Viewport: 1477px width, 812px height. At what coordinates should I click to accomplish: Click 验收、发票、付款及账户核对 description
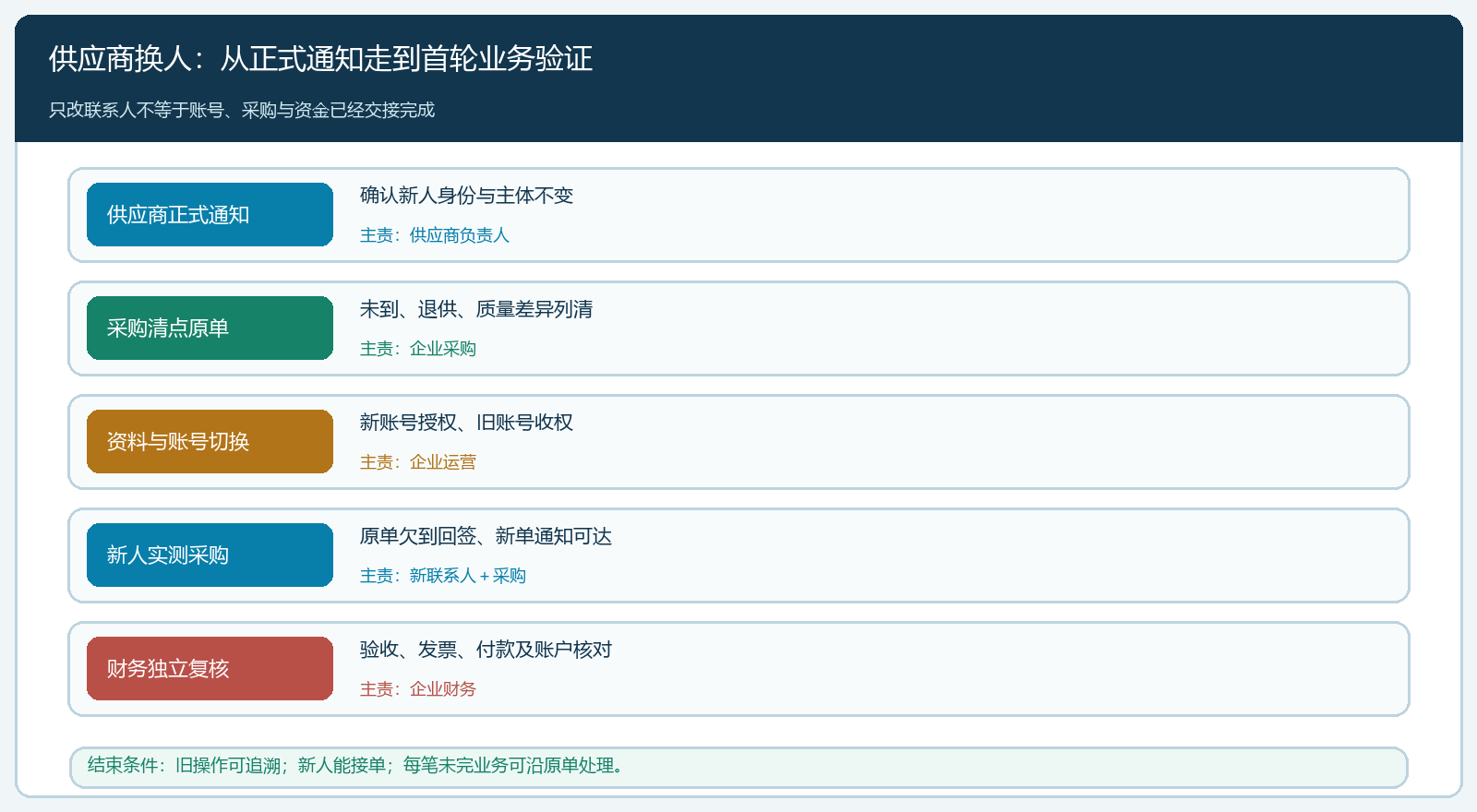486,649
